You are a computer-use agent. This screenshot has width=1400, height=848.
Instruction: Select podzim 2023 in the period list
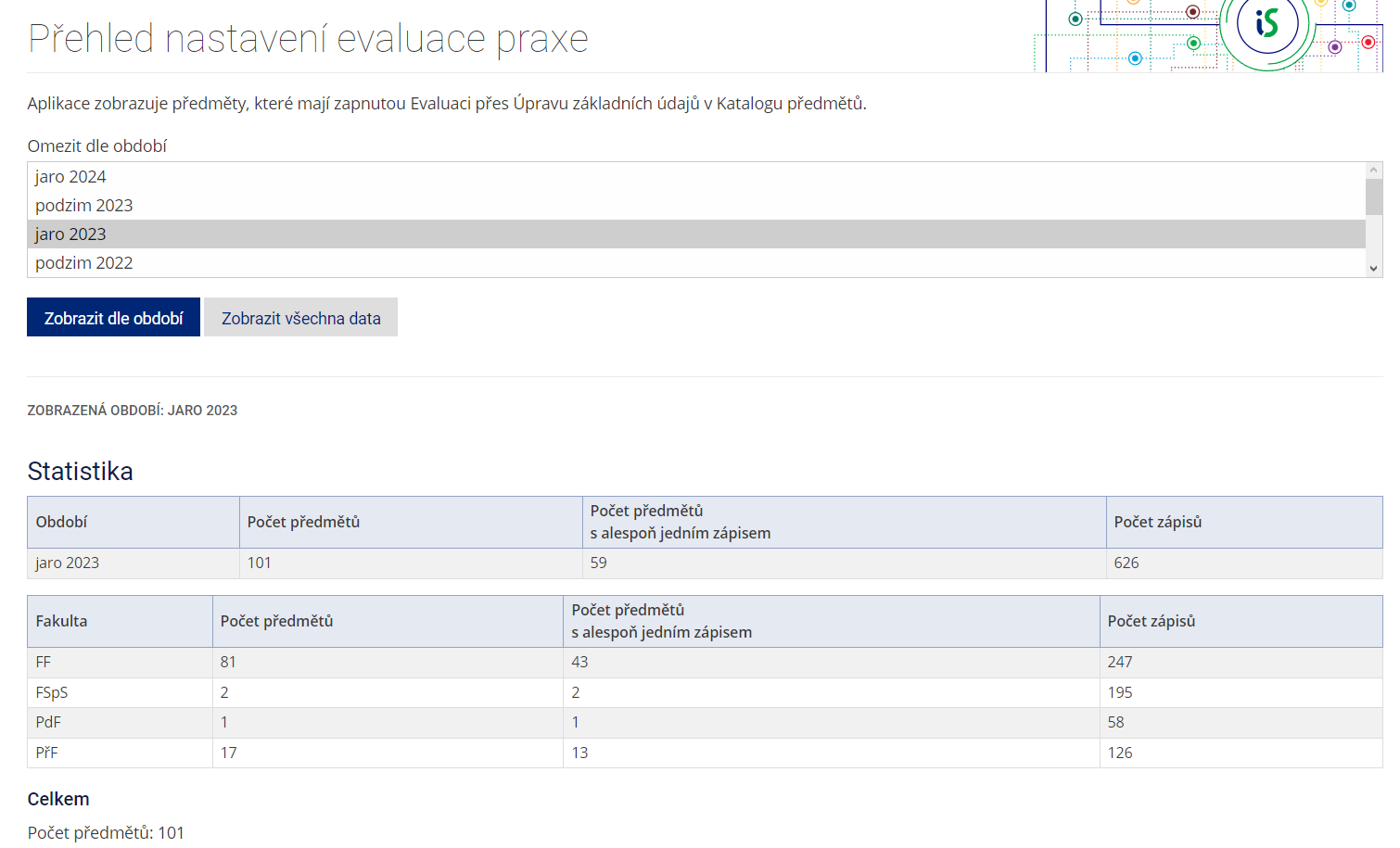point(696,206)
